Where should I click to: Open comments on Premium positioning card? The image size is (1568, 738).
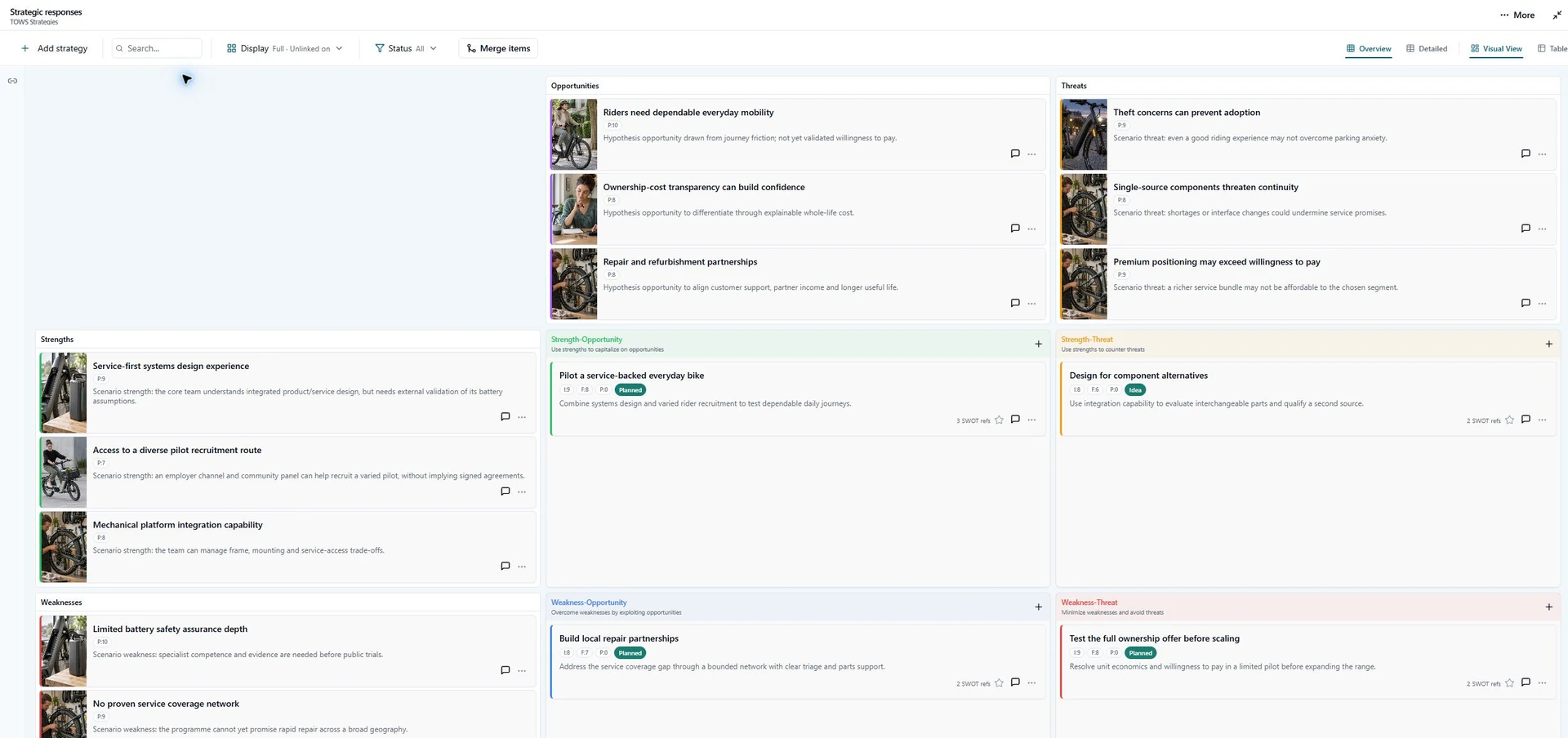coord(1526,303)
